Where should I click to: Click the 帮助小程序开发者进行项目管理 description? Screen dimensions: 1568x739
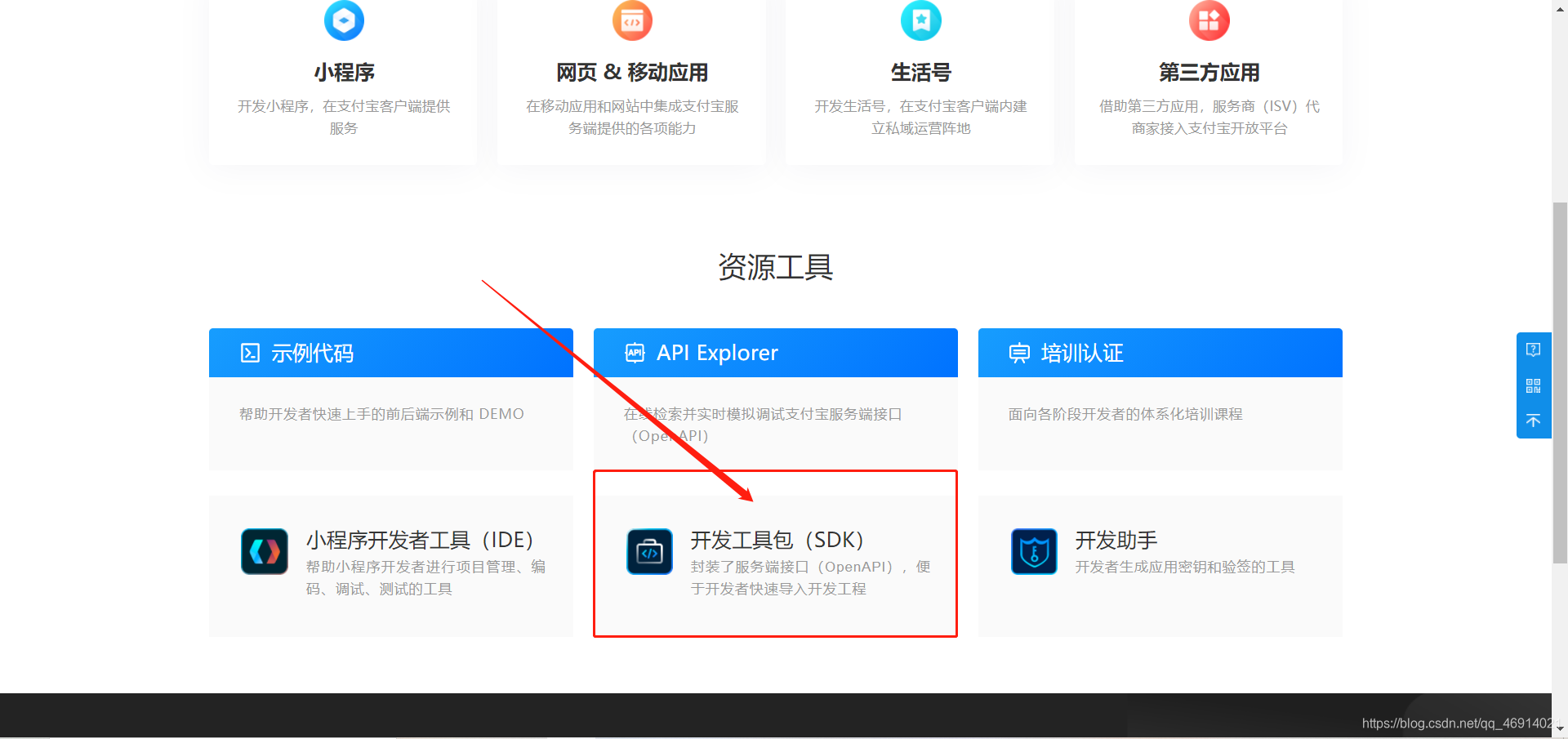[x=425, y=577]
